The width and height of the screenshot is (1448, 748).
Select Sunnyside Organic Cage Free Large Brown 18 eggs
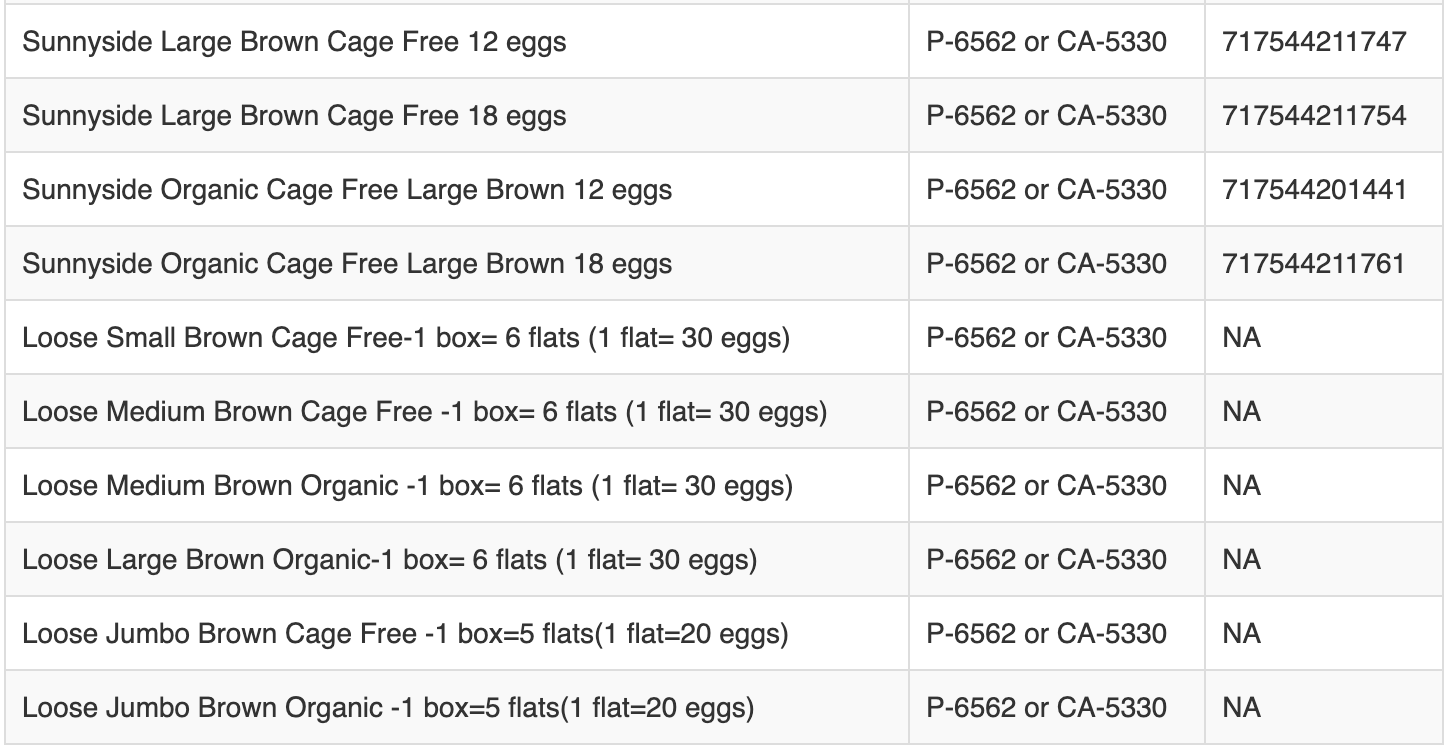click(x=347, y=264)
